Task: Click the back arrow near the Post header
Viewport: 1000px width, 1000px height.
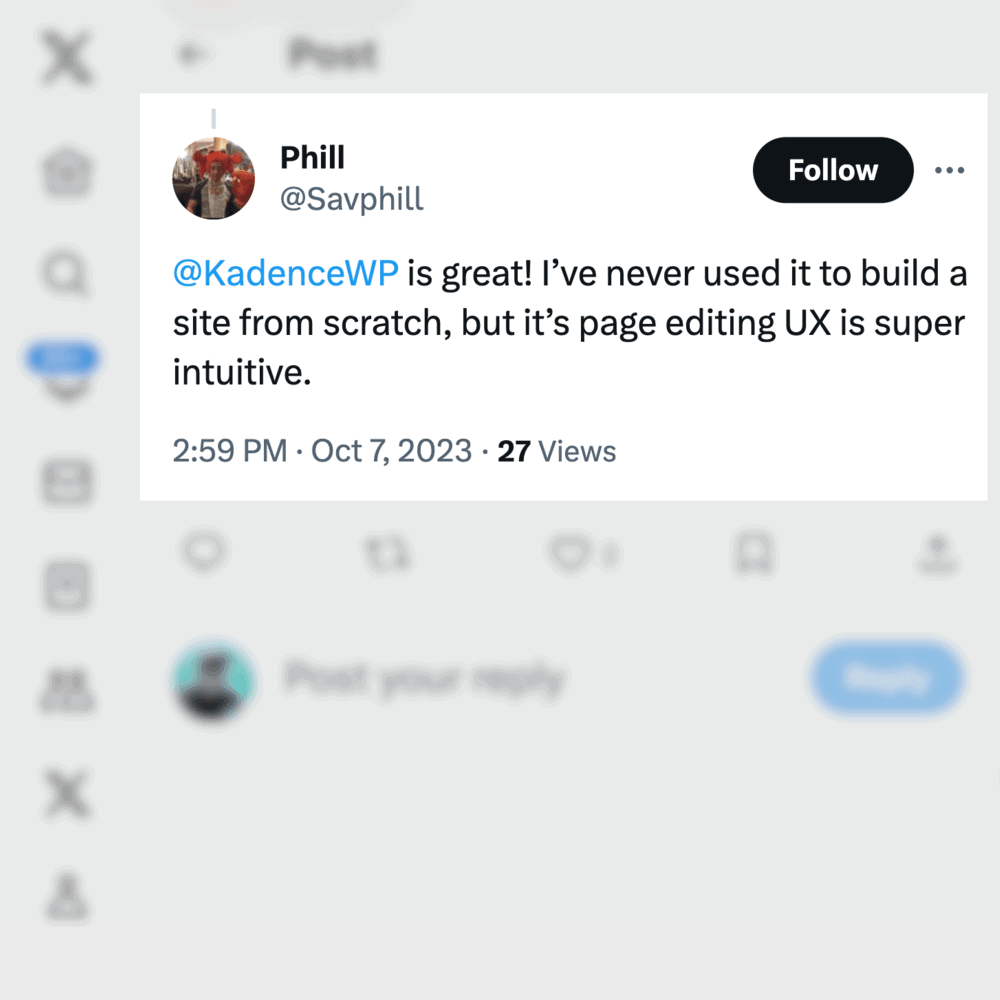Action: tap(192, 55)
